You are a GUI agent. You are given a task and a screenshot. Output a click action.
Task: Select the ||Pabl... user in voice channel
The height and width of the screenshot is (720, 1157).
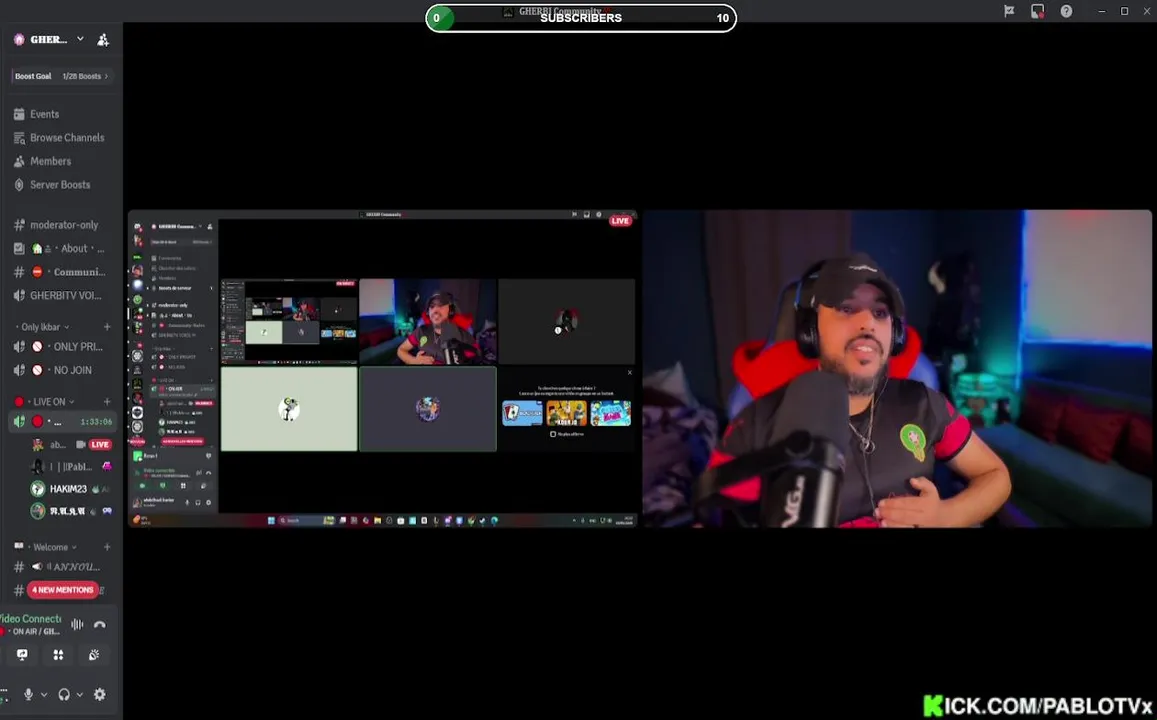[x=71, y=467]
